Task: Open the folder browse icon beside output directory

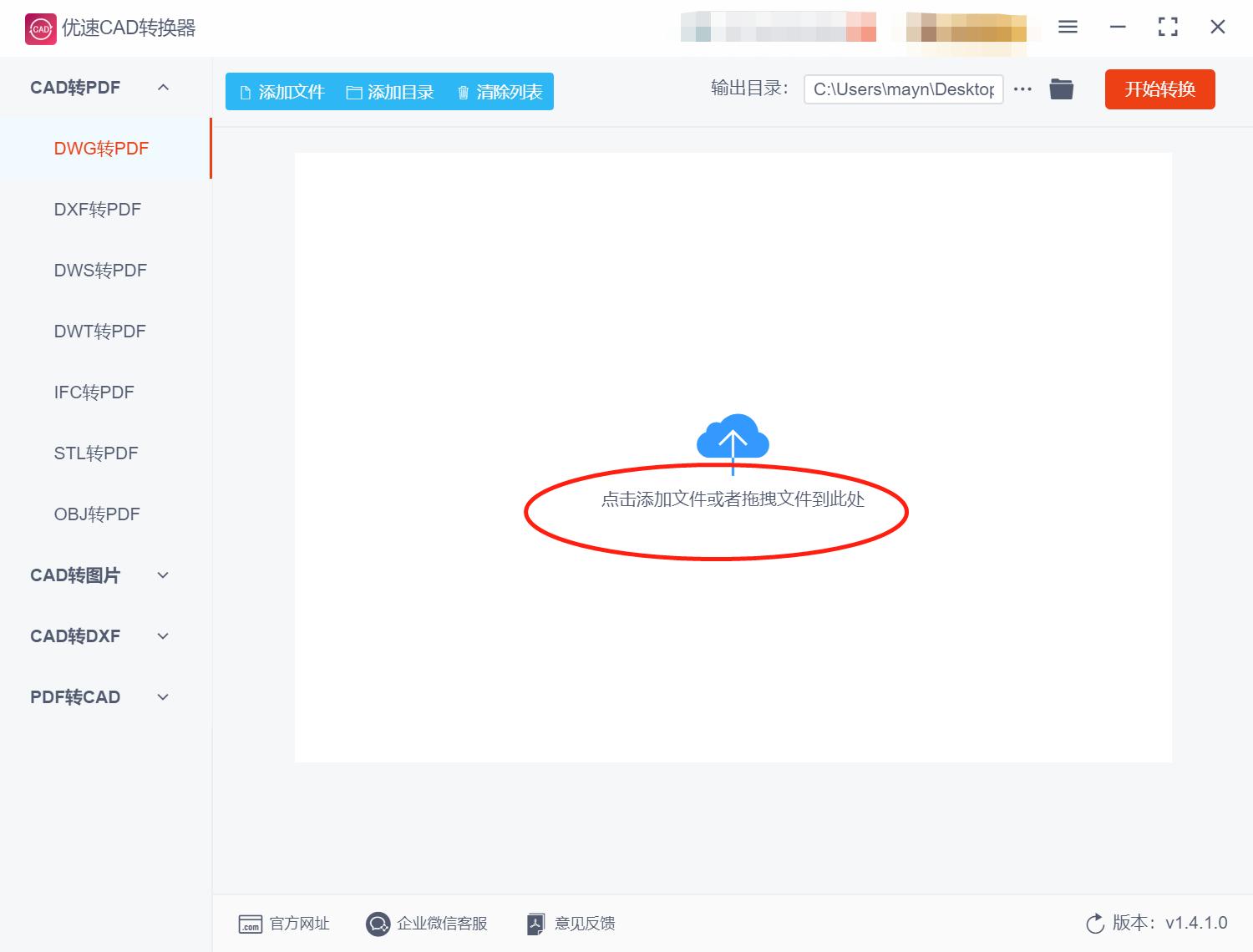Action: tap(1061, 89)
